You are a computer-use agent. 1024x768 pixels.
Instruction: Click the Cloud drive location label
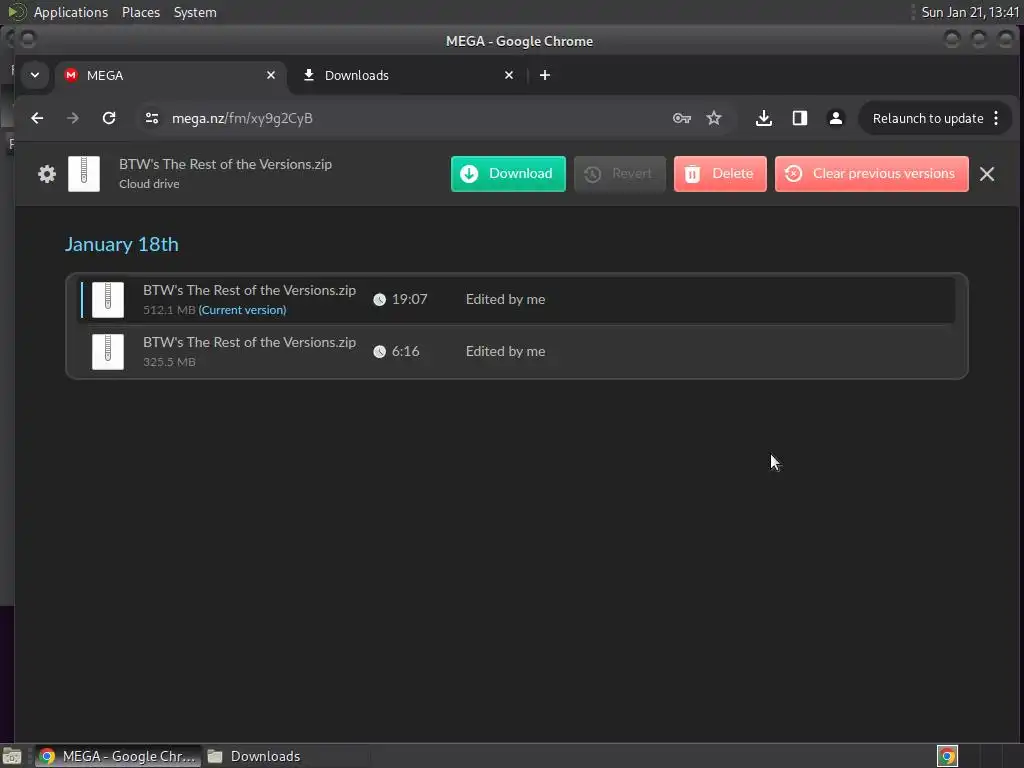point(149,184)
